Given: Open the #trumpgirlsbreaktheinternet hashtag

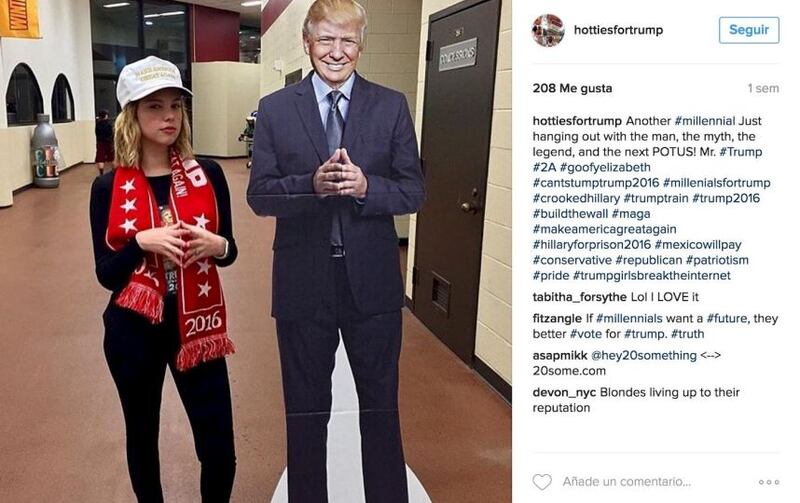Looking at the screenshot, I should [x=652, y=275].
